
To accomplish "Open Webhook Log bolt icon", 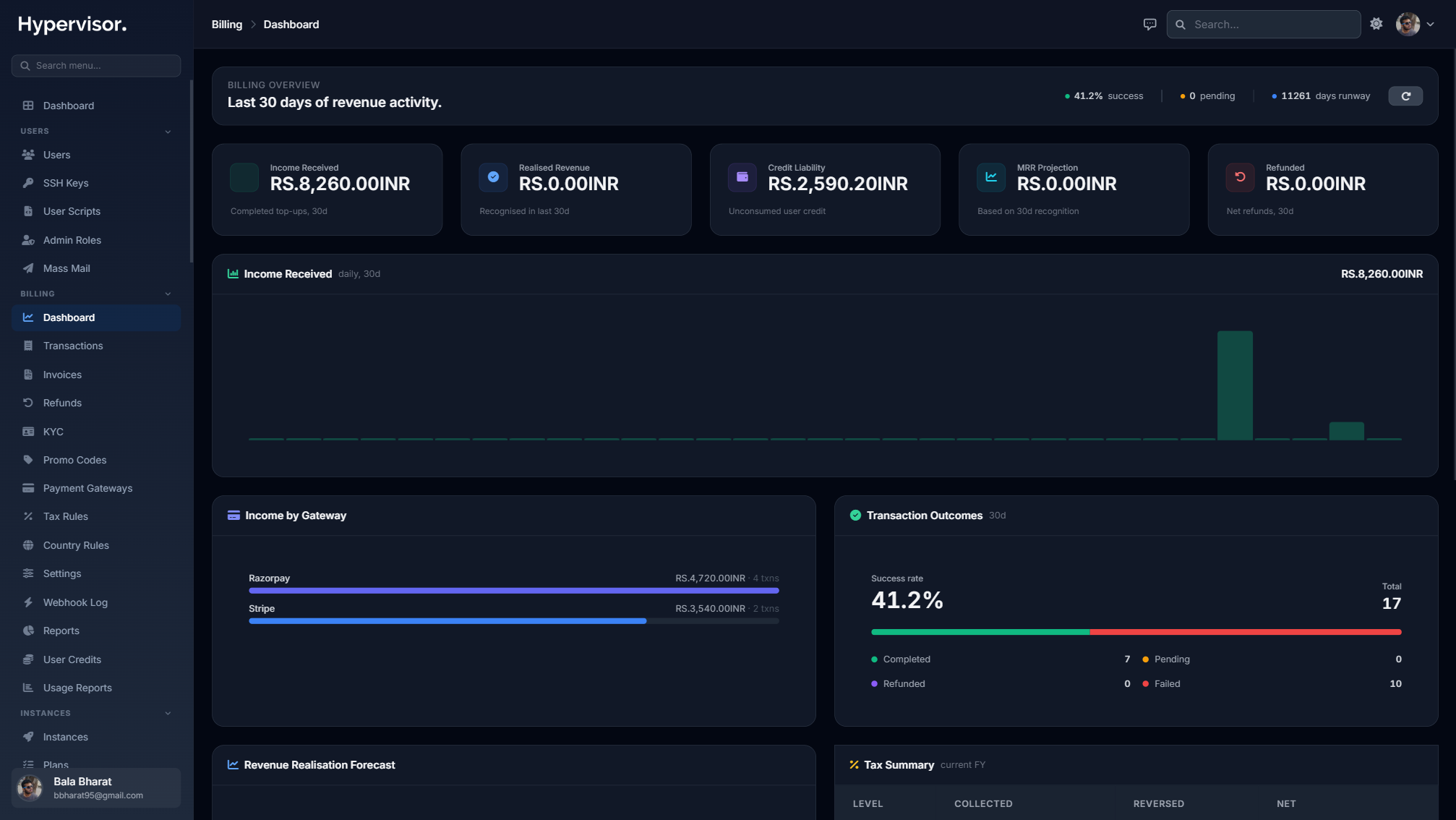I will pyautogui.click(x=28, y=602).
